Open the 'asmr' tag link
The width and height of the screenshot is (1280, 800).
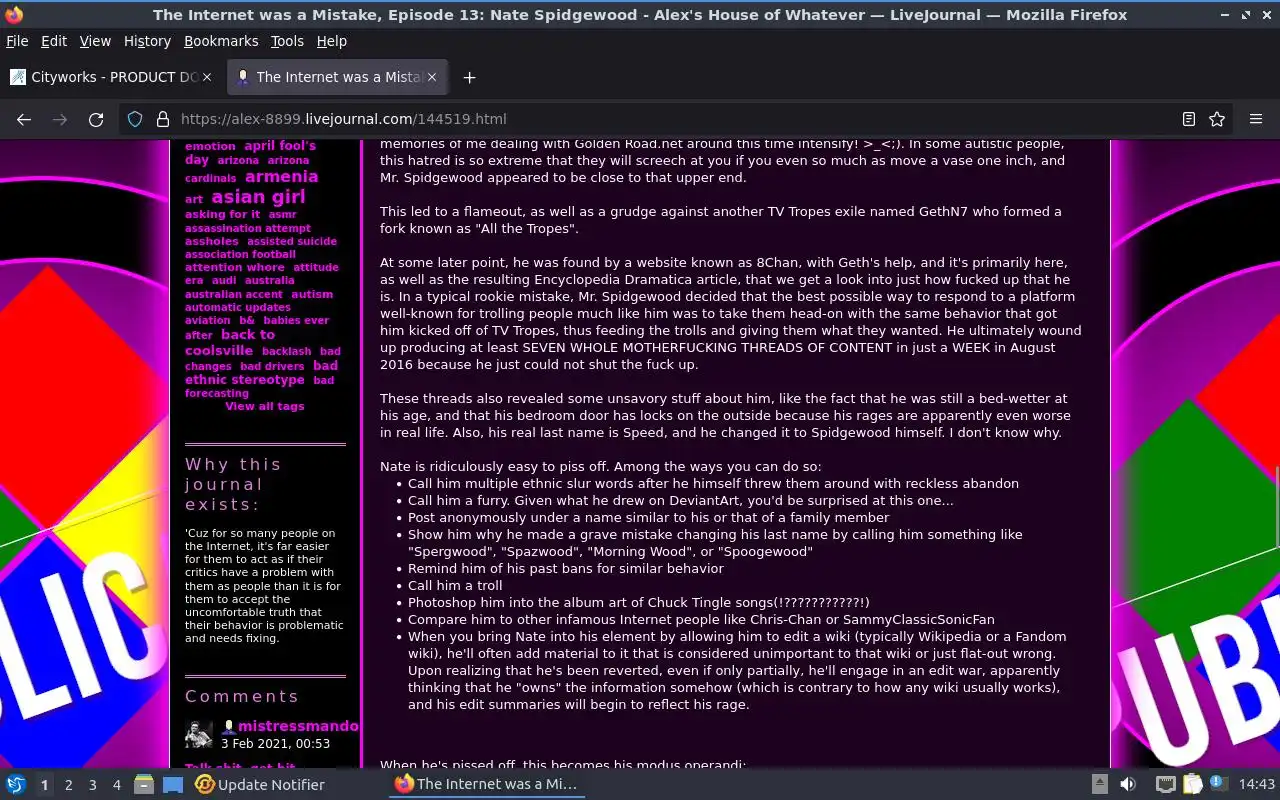(282, 214)
